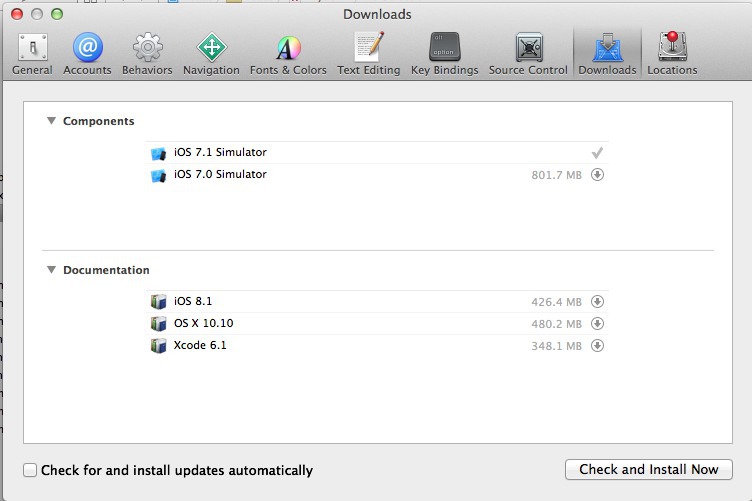Image resolution: width=752 pixels, height=501 pixels.
Task: Open the Accounts preferences pane
Action: coord(87,54)
